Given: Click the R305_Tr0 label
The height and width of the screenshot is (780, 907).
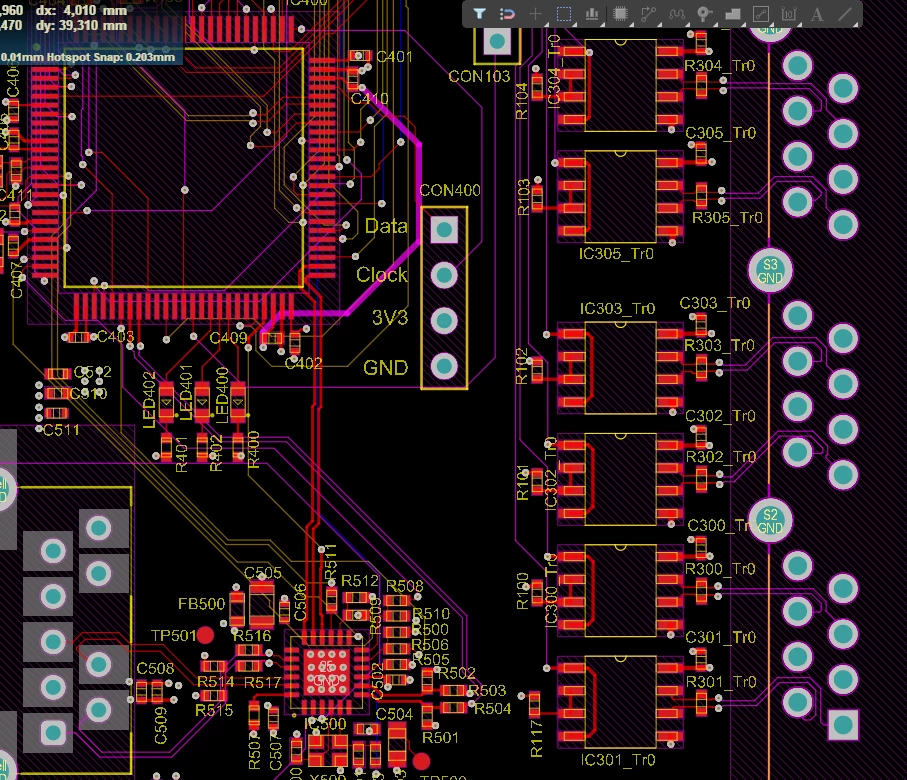Looking at the screenshot, I should click(x=727, y=218).
